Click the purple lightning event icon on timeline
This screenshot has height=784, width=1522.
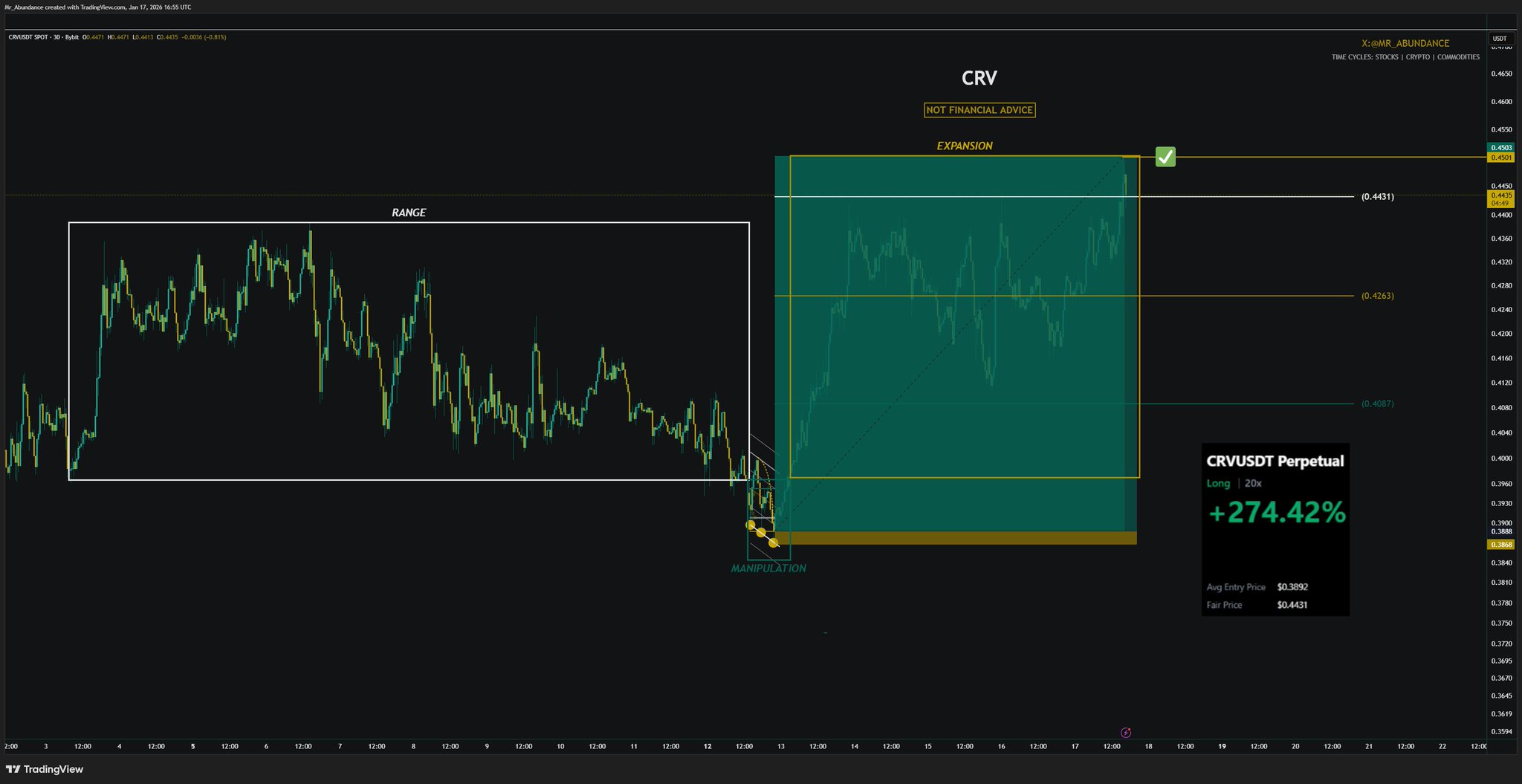click(x=1126, y=732)
